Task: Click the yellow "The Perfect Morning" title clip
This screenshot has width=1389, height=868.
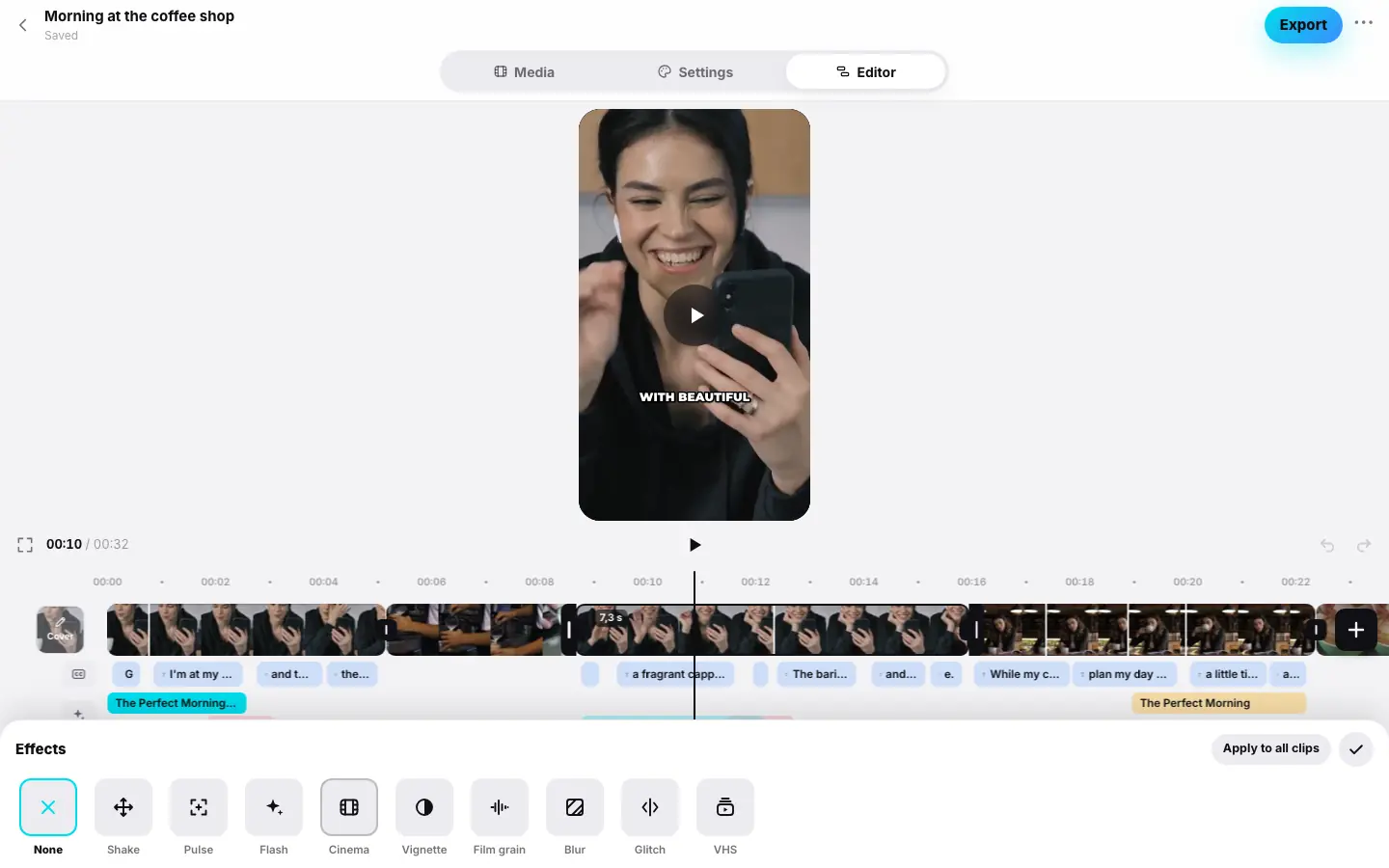Action: click(x=1219, y=703)
